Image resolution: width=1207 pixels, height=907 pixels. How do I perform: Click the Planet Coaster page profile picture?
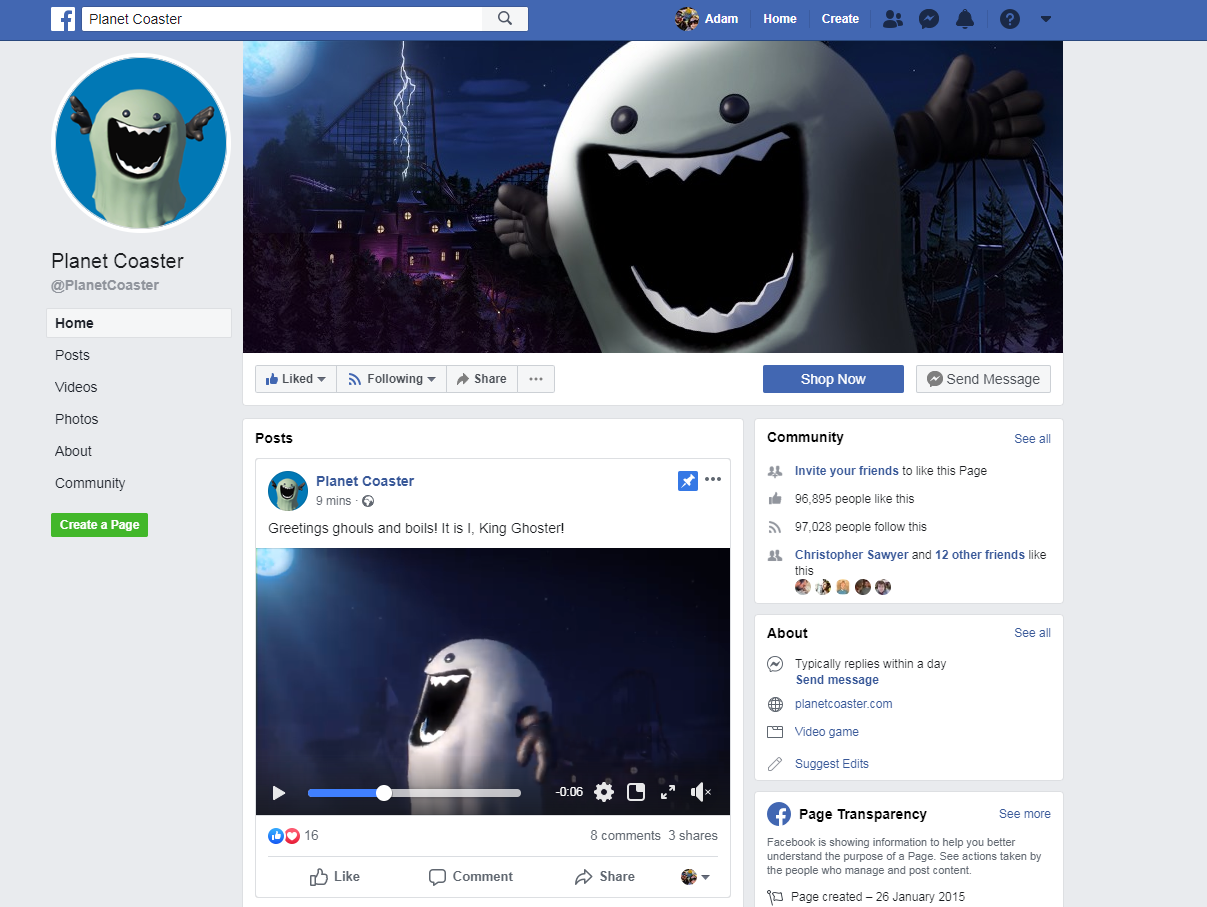click(141, 143)
